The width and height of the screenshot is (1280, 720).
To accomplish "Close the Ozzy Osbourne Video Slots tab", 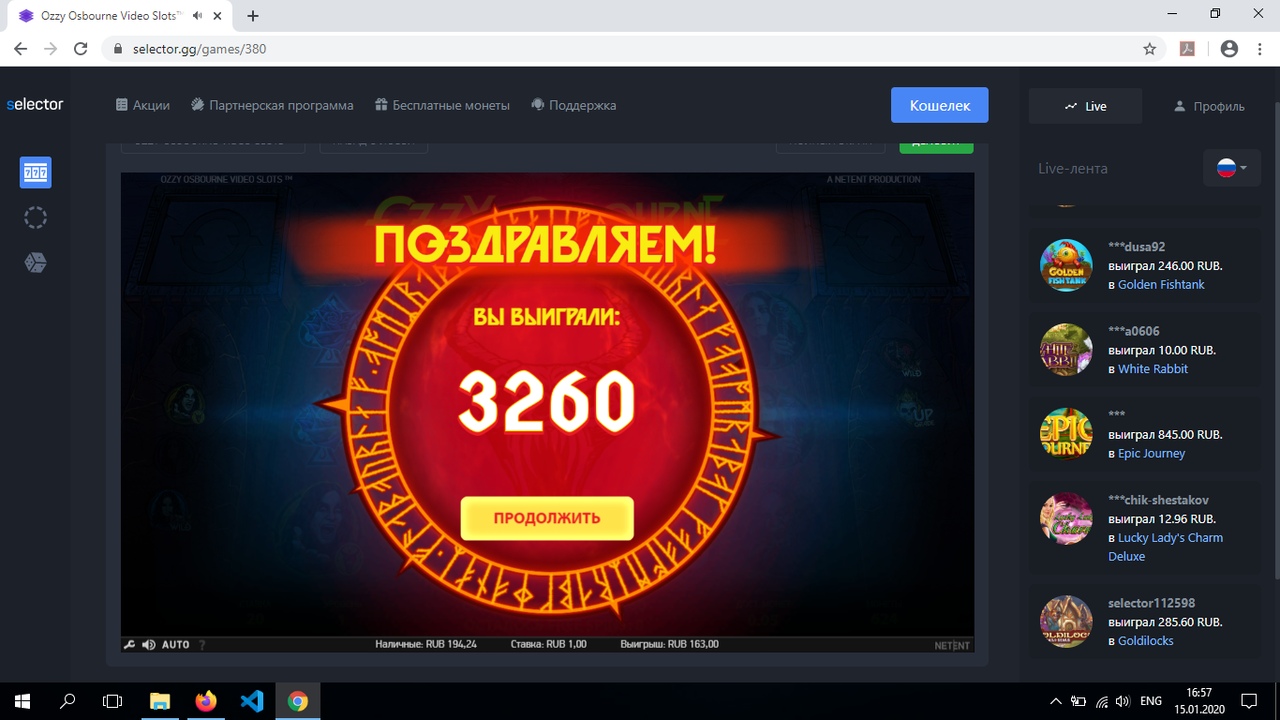I will point(218,16).
